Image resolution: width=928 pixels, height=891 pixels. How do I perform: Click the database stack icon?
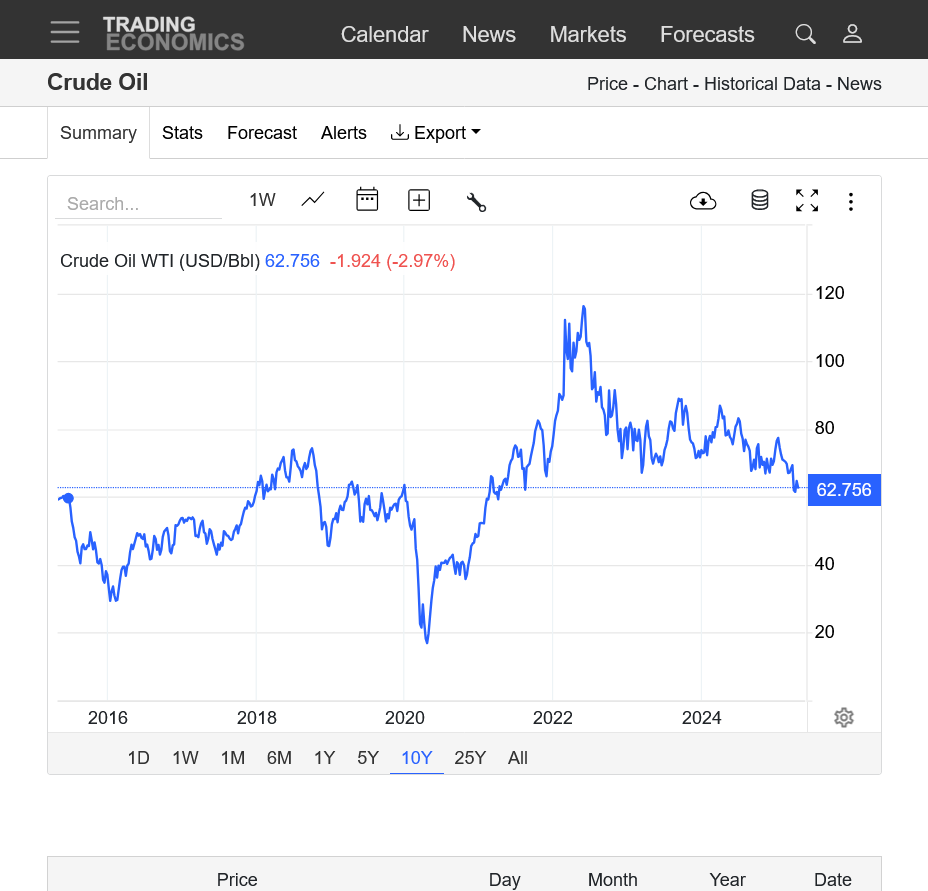759,201
